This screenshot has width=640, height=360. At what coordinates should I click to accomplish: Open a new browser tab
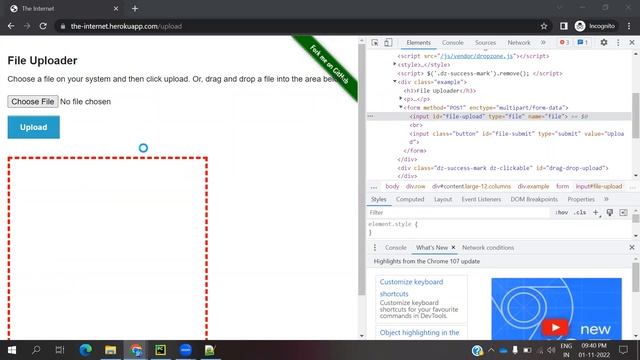[135, 8]
